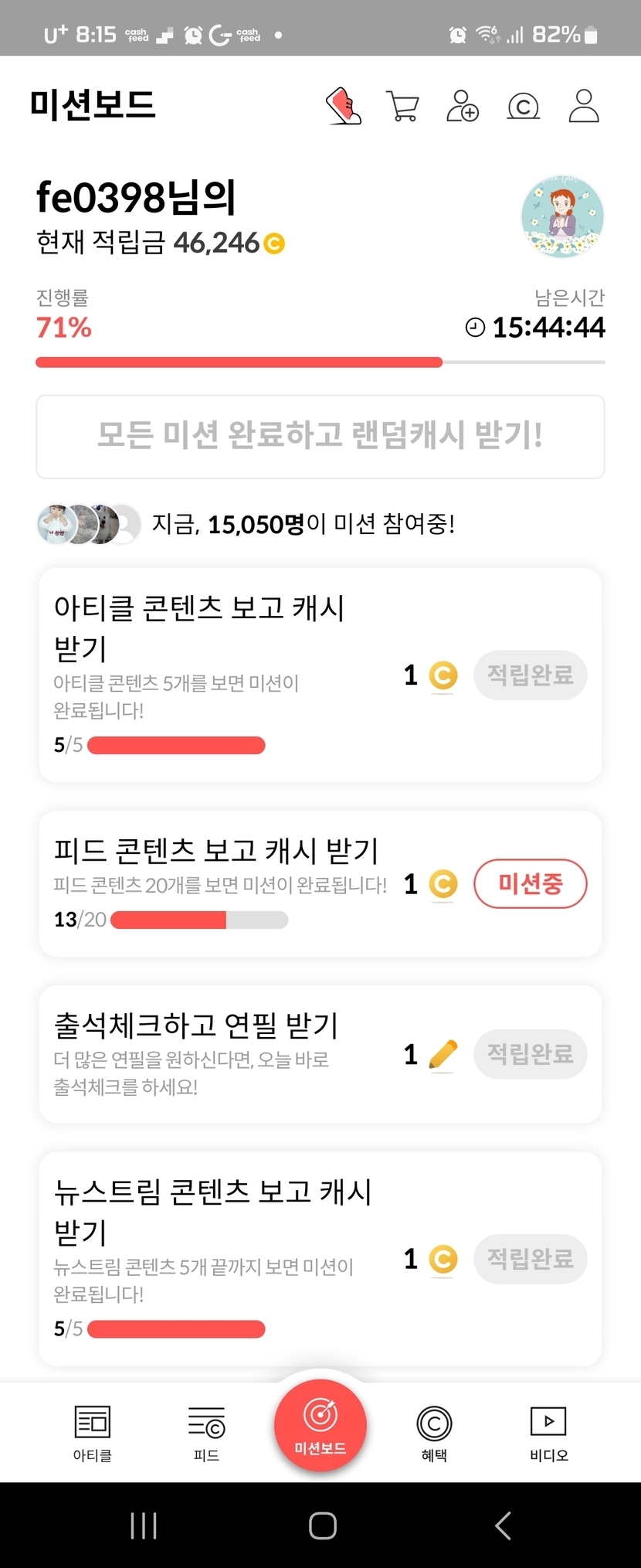Click the 71% mission progress bar
The height and width of the screenshot is (1568, 641).
point(320,362)
